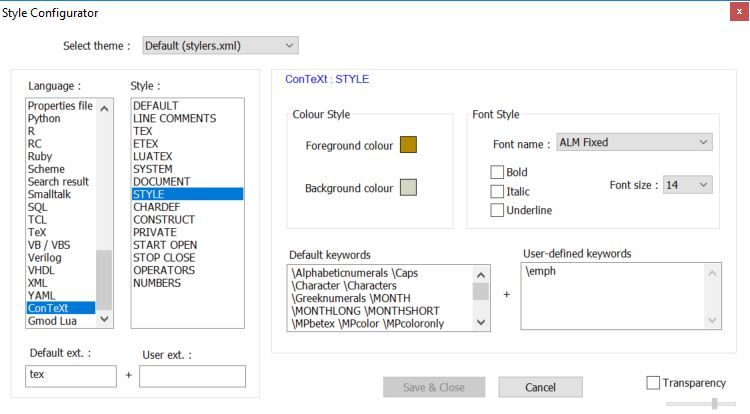Click the Save & Close button
750x414 pixels.
click(x=433, y=387)
